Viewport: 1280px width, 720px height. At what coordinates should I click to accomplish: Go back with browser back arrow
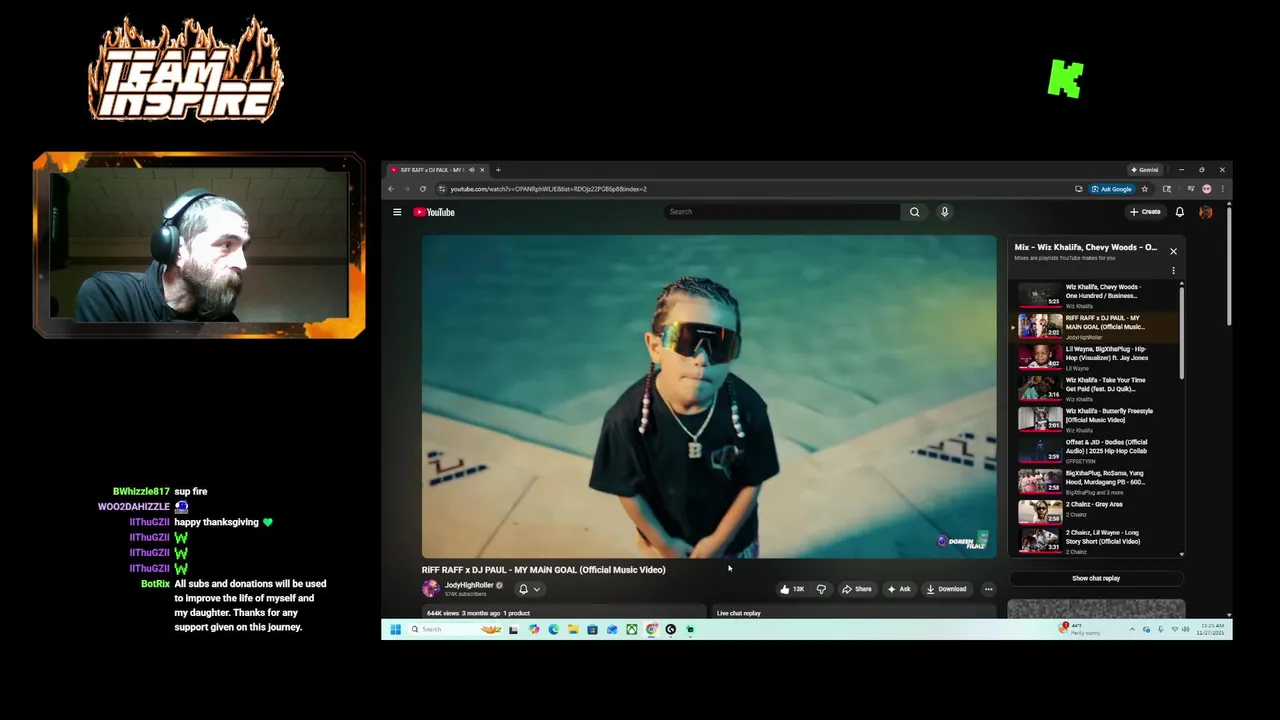point(391,189)
